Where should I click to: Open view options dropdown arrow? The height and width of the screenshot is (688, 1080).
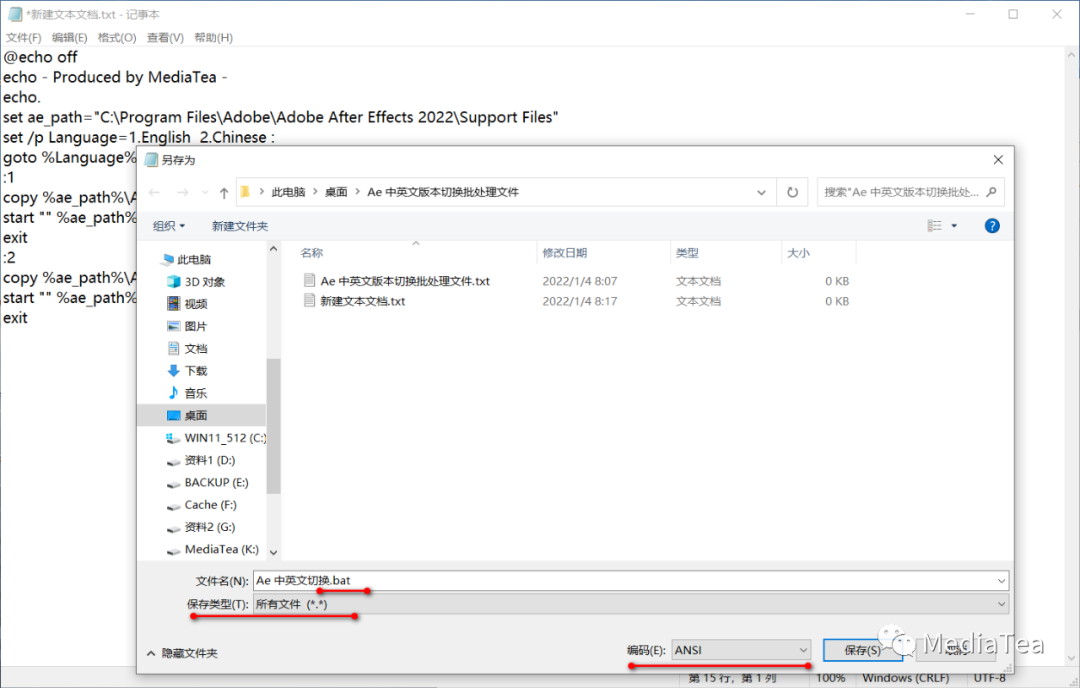[954, 226]
